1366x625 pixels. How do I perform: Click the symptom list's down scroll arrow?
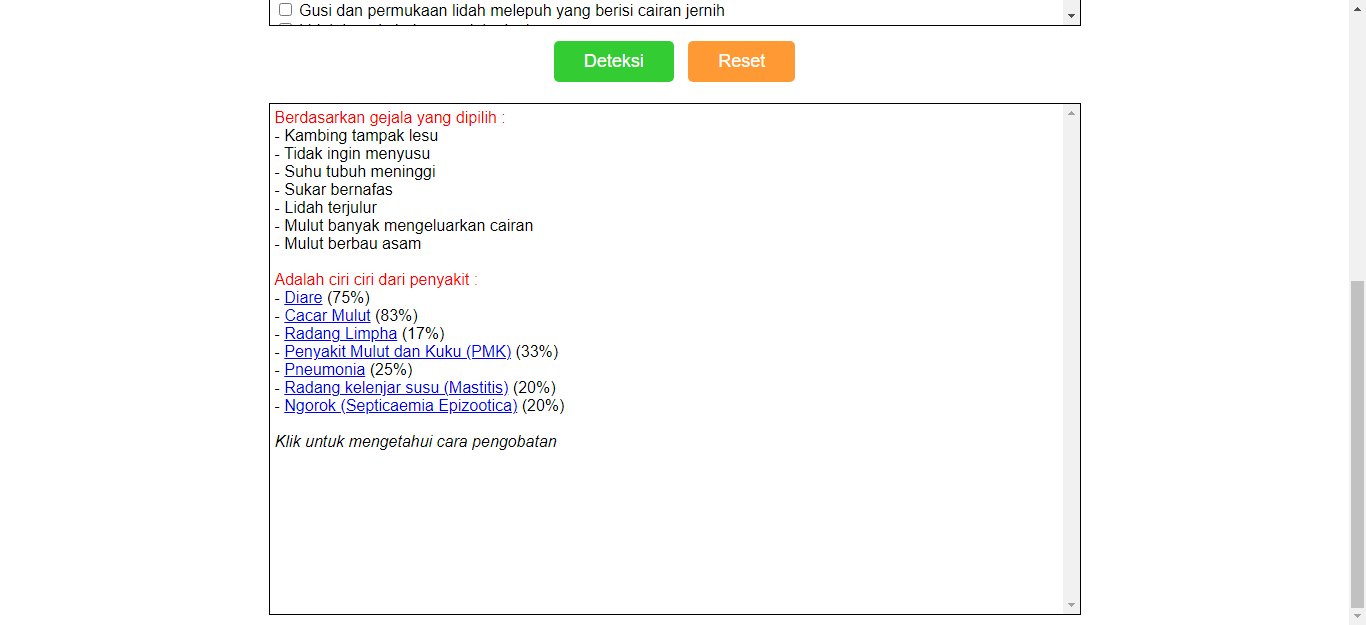(x=1071, y=16)
